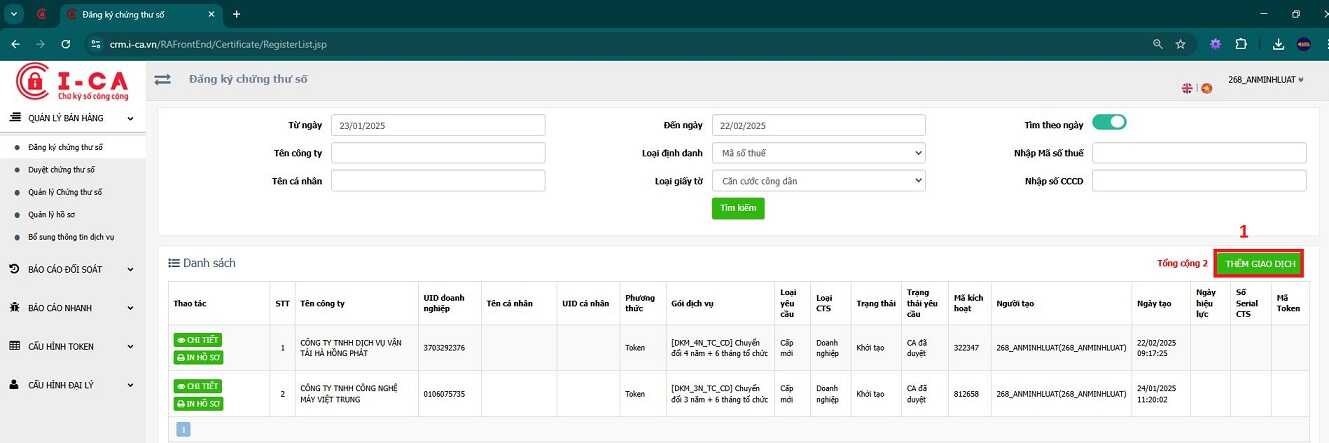
Task: Switch language with the Vietnam flag icon
Action: [1207, 88]
